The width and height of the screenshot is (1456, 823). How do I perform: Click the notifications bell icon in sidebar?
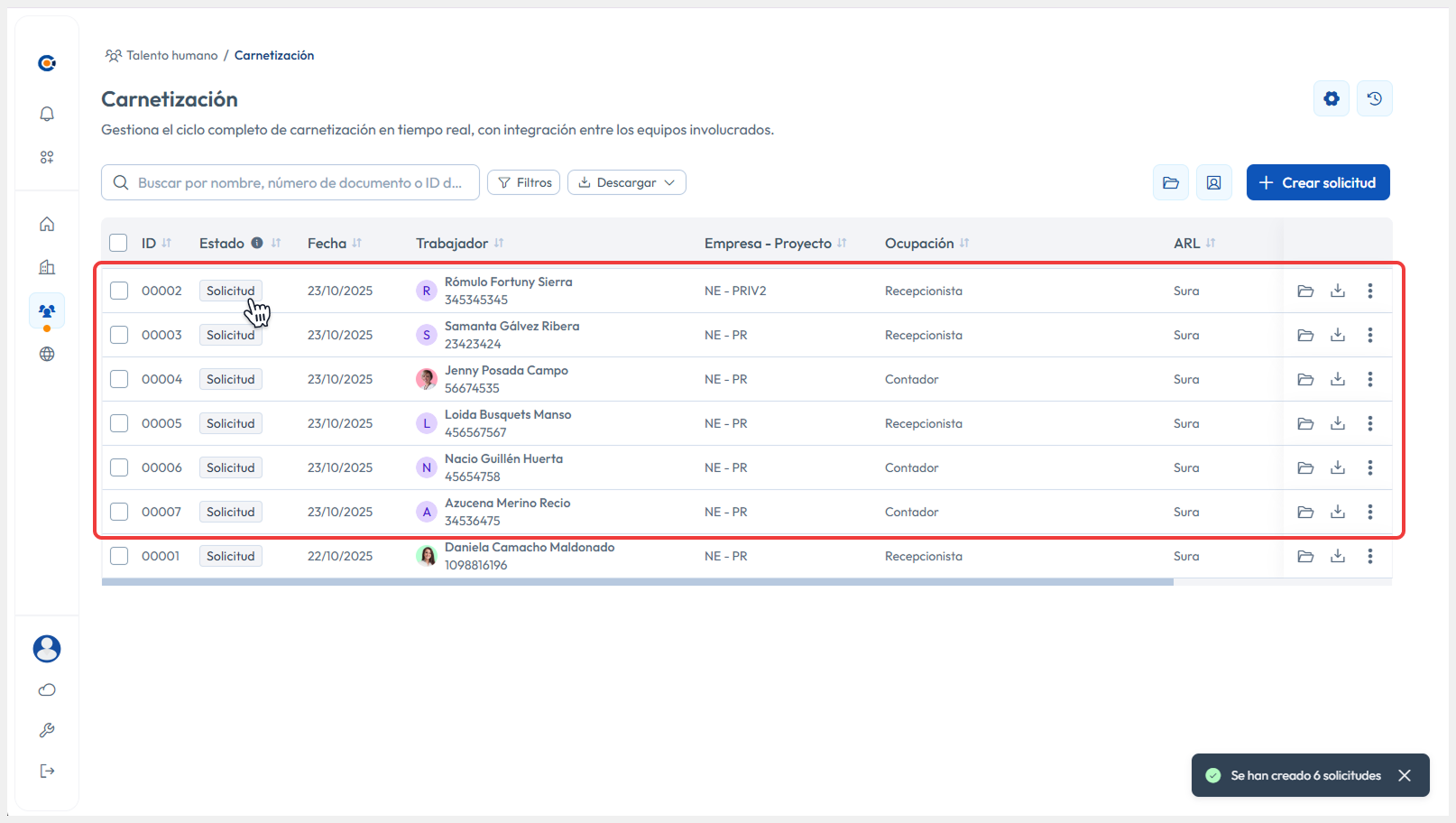[47, 114]
